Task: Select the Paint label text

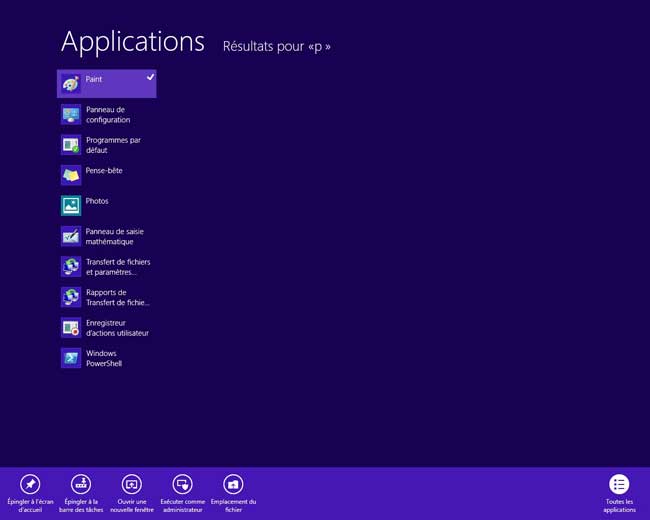Action: tap(94, 79)
